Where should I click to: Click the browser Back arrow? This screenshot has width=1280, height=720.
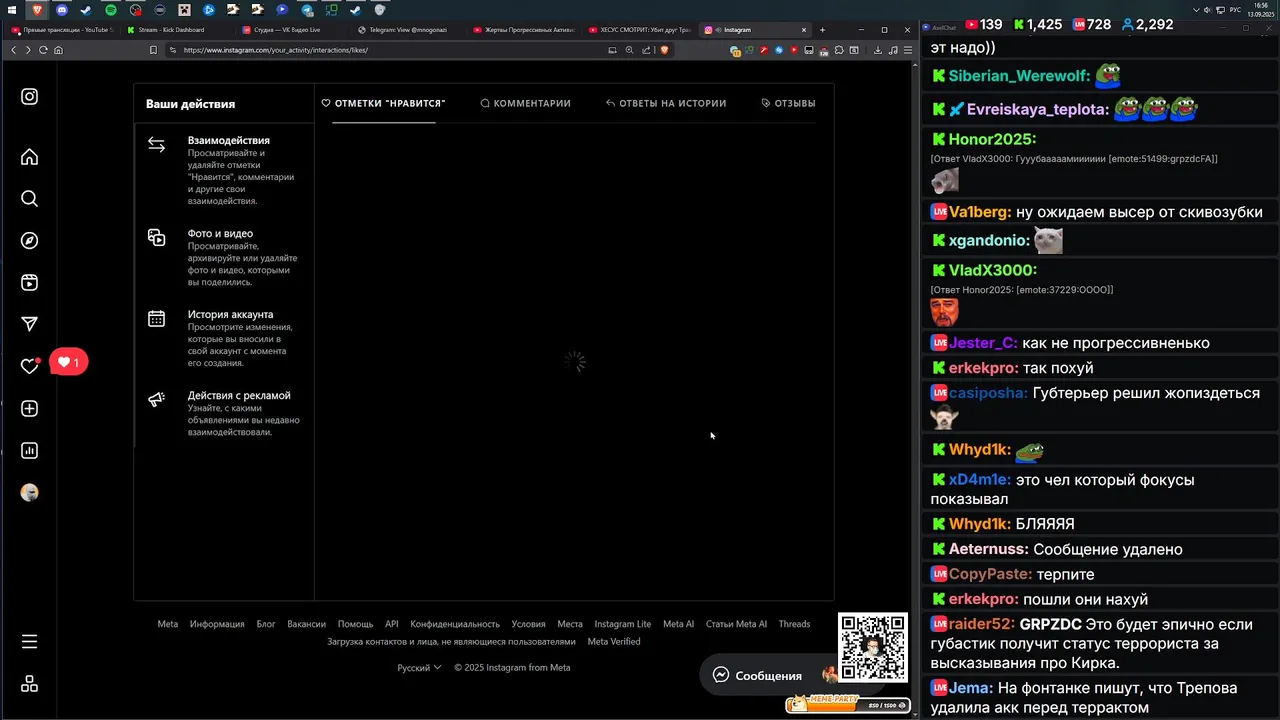click(x=13, y=50)
